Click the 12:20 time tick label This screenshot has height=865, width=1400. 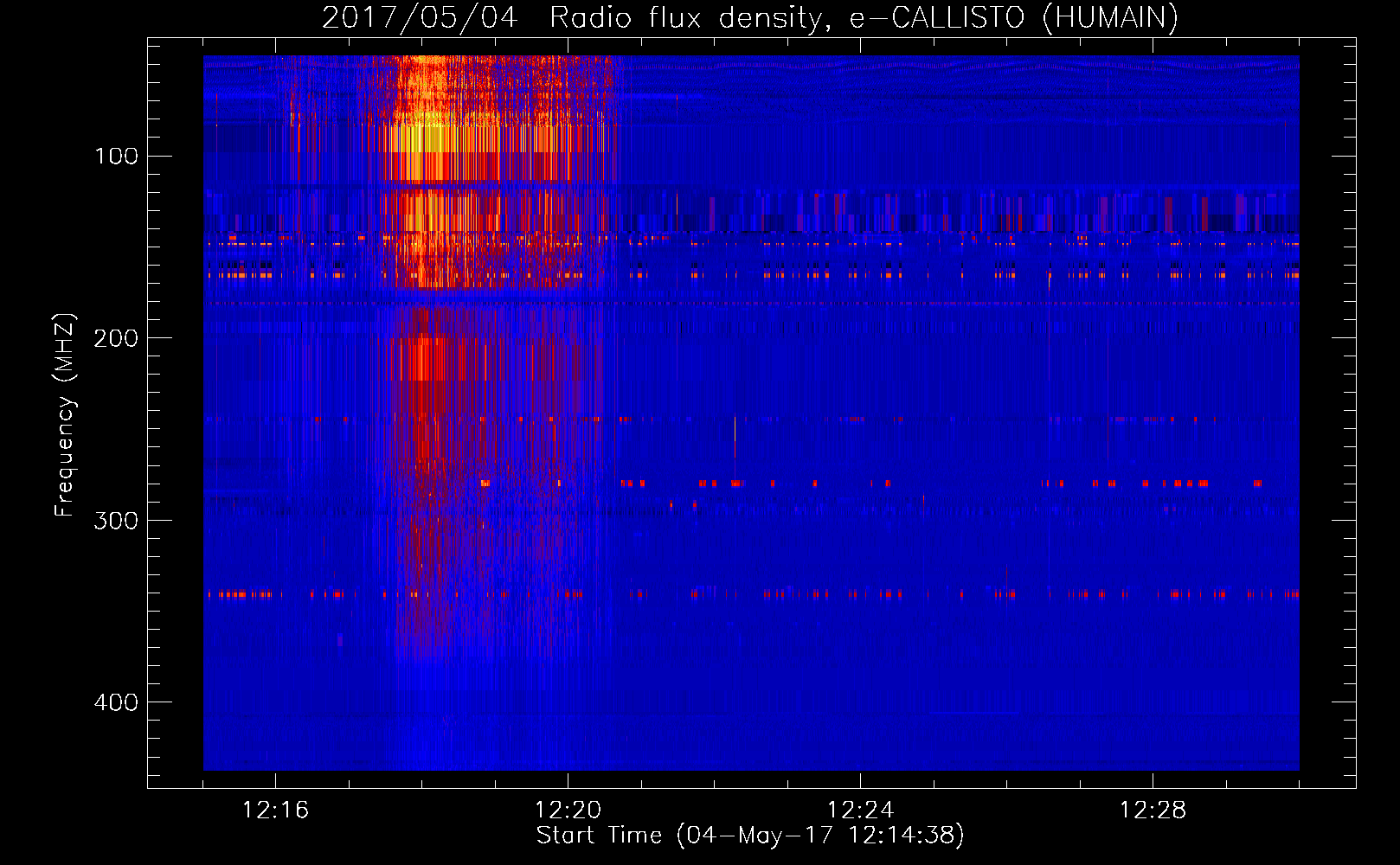coord(568,811)
